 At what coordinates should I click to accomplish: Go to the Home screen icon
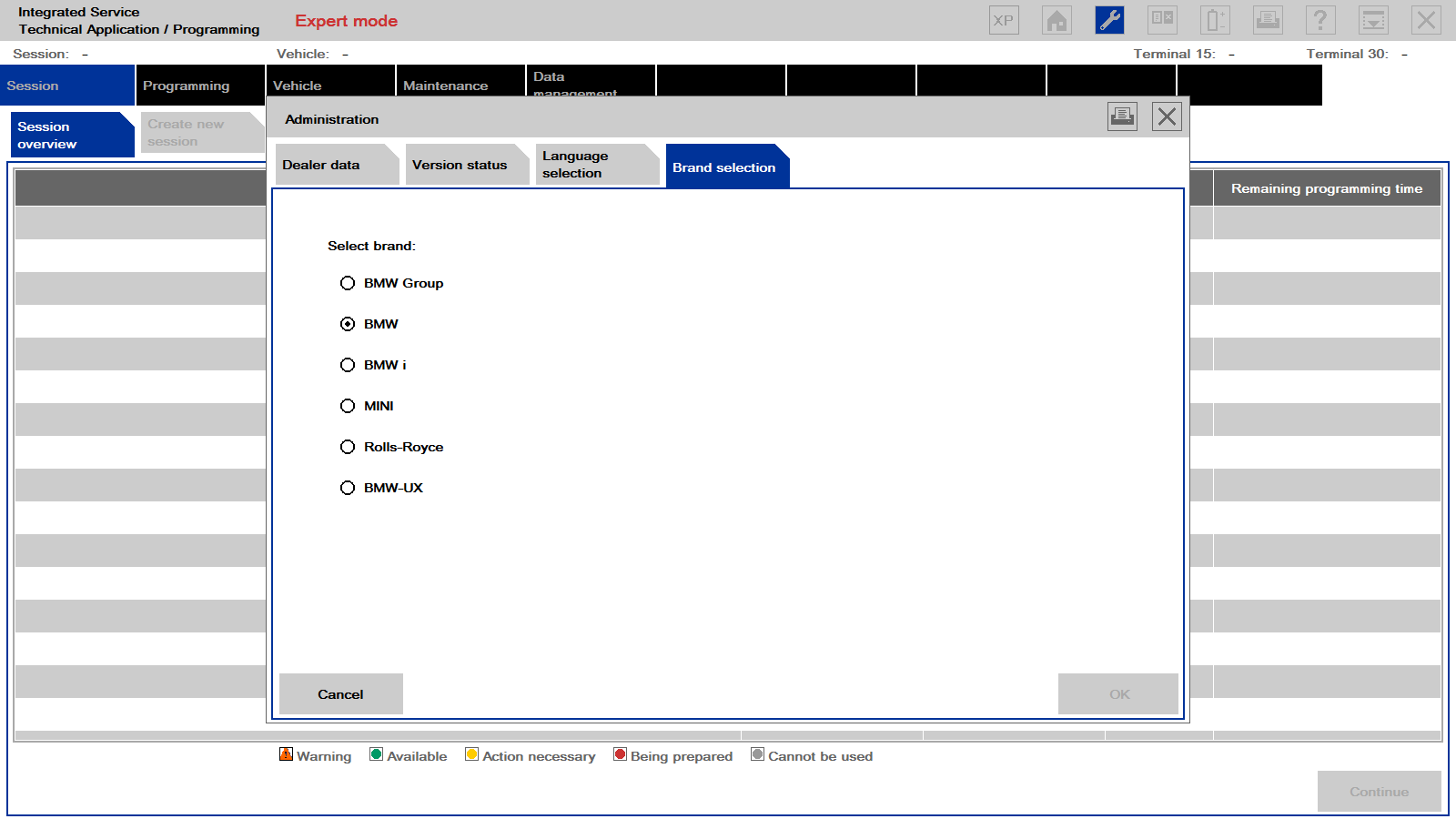(x=1057, y=20)
